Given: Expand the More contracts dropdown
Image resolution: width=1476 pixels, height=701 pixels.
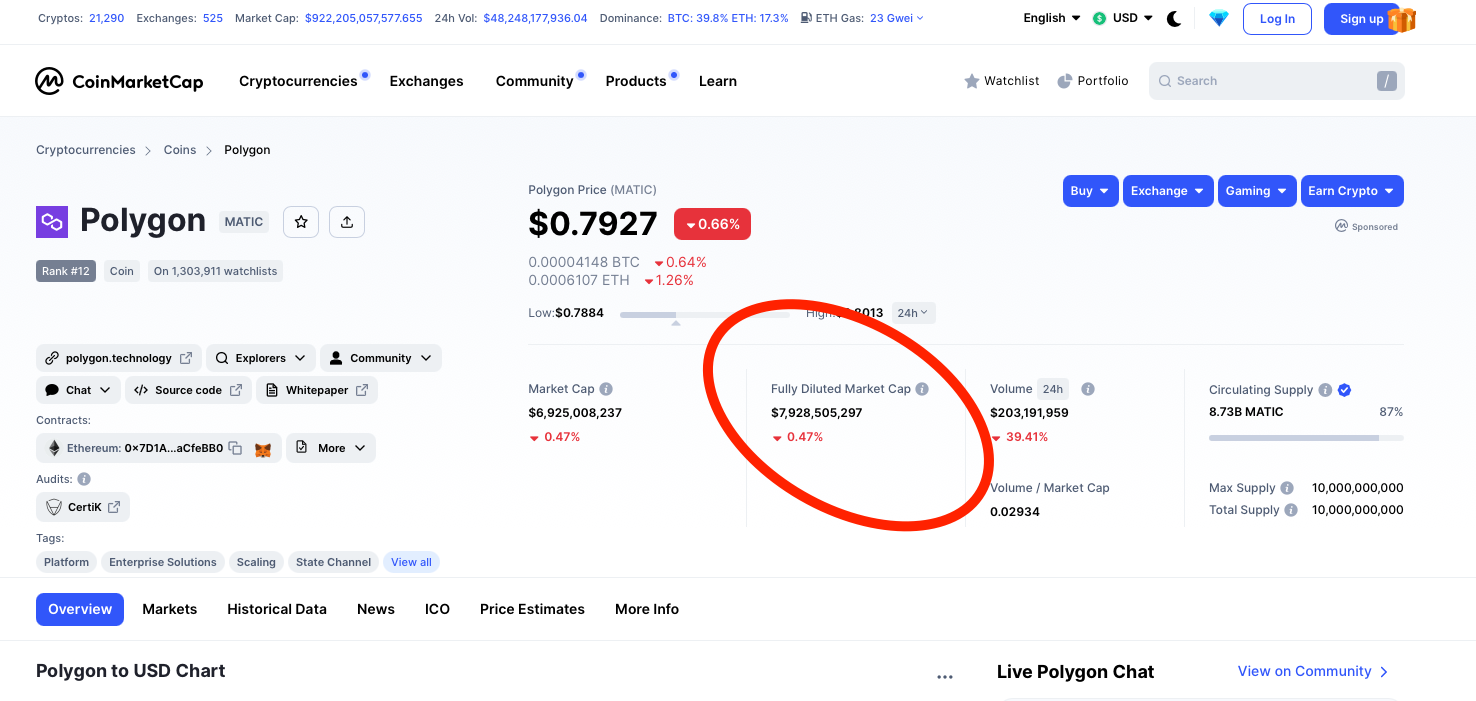Looking at the screenshot, I should [x=331, y=448].
